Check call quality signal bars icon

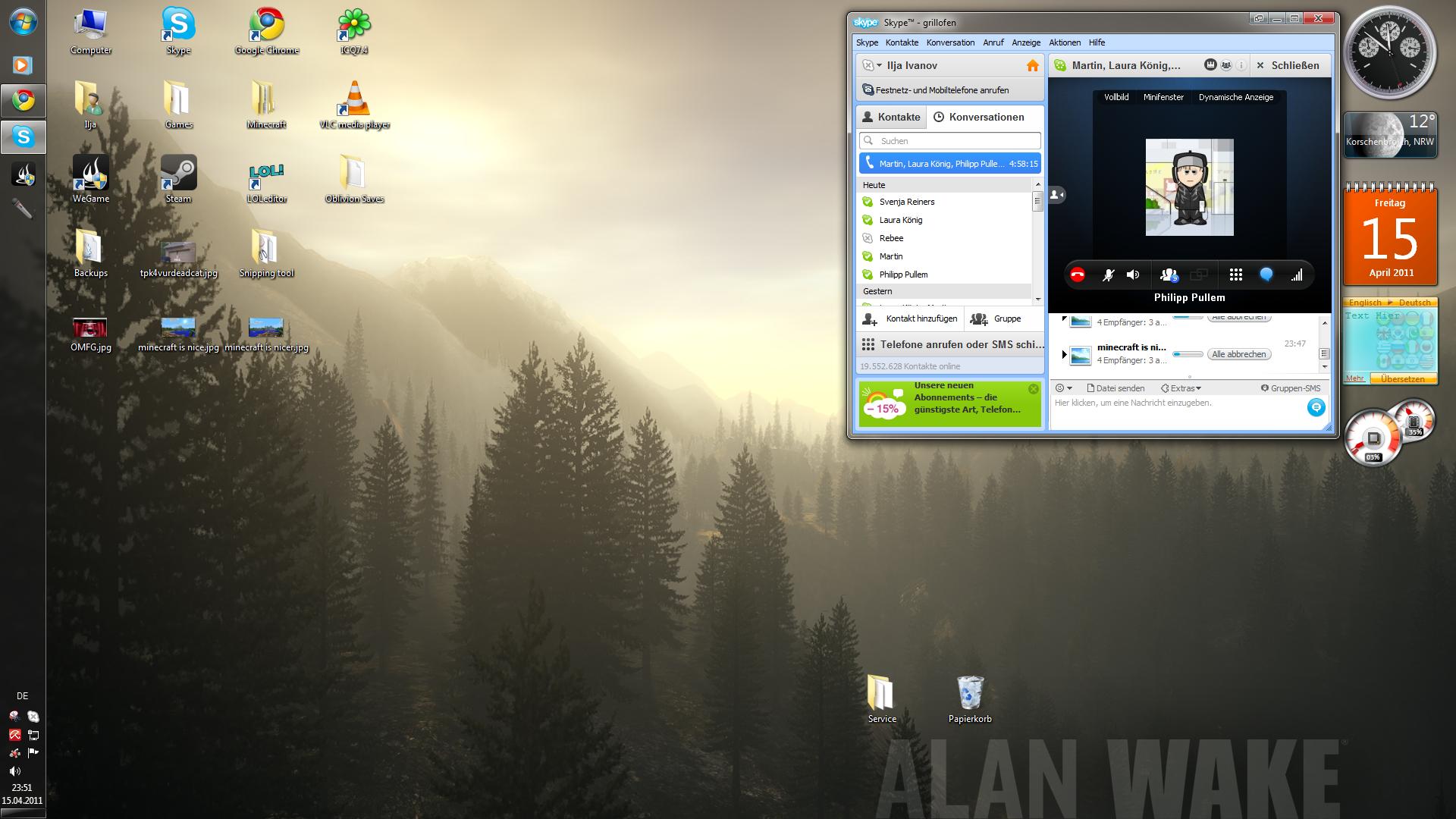point(1297,275)
